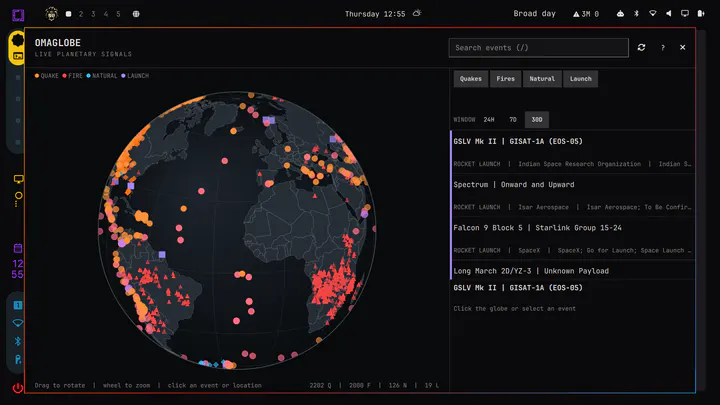Set time window to 7D
The height and width of the screenshot is (405, 720).
(x=513, y=119)
